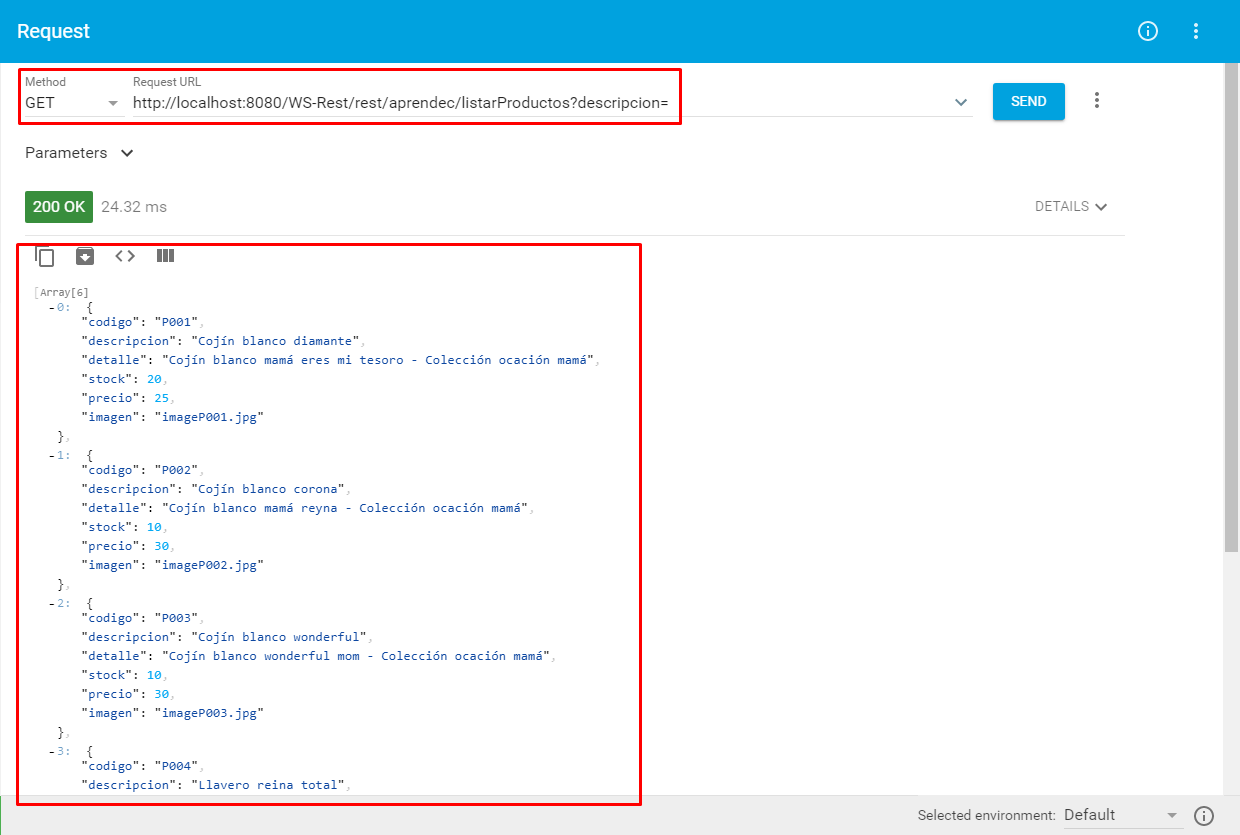Expand the DETAILS section
This screenshot has width=1240, height=835.
coord(1071,206)
